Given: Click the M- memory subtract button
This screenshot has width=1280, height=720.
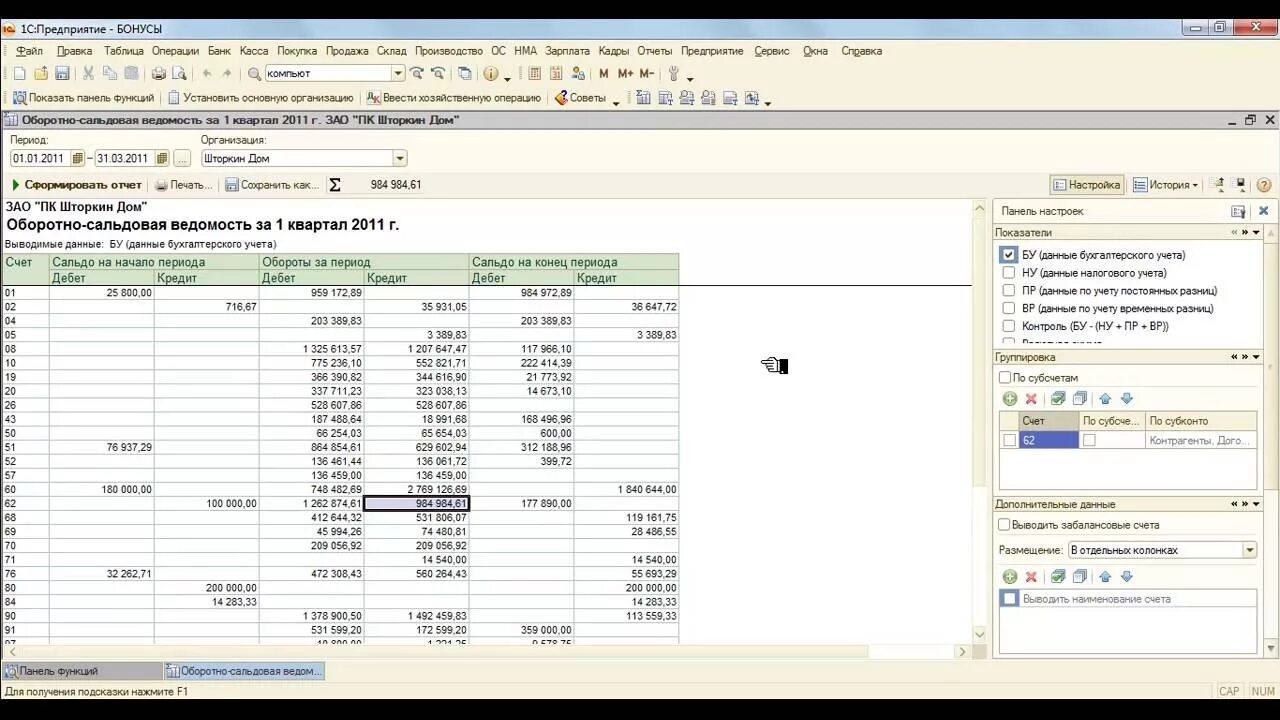Looking at the screenshot, I should 646,73.
